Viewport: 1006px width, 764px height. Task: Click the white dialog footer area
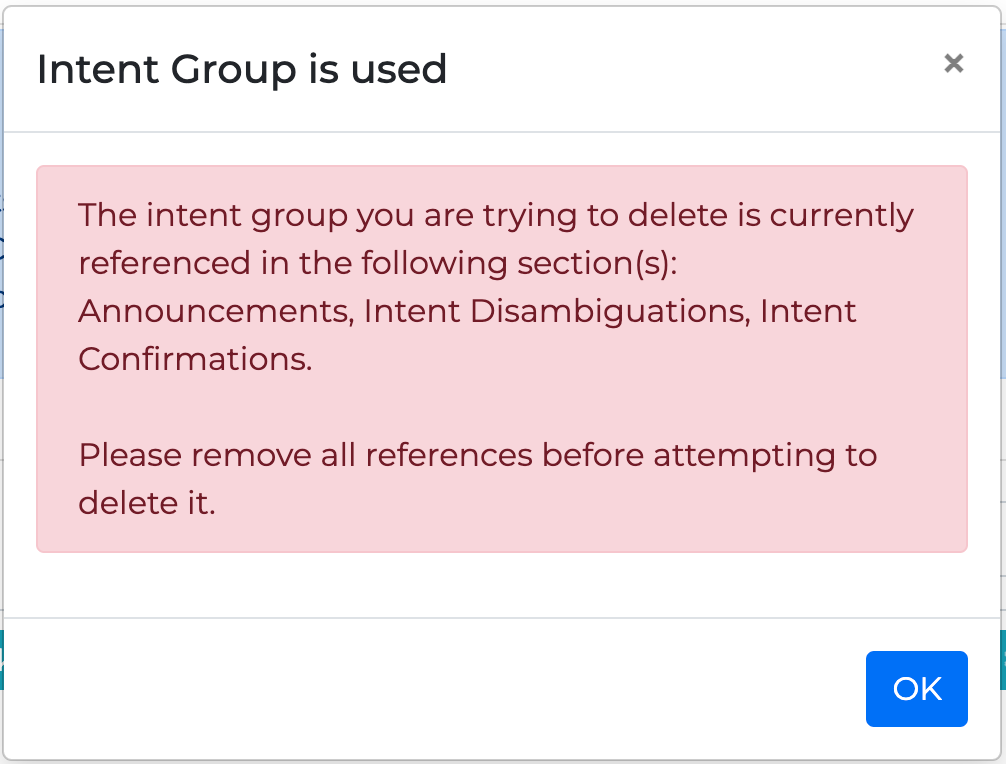(400, 689)
